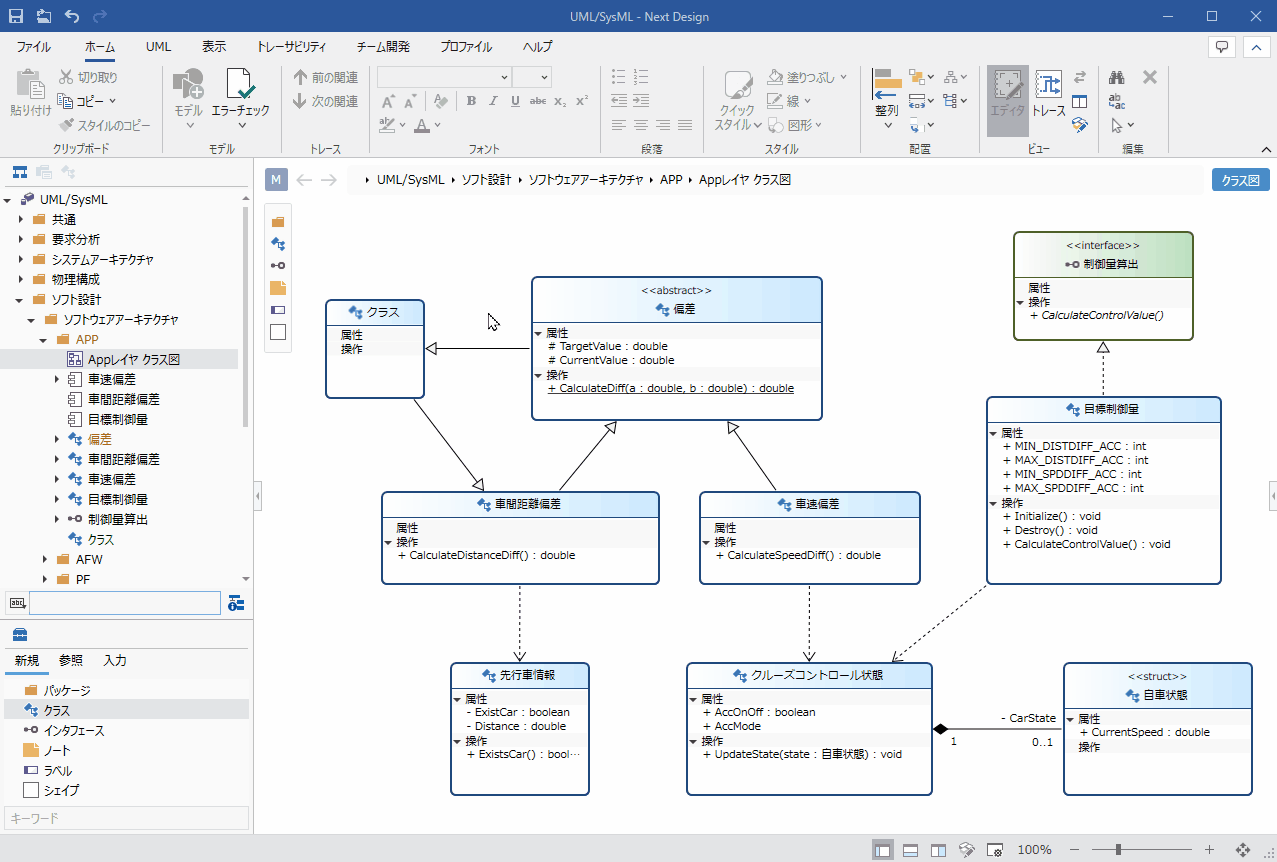Click the swap arrows icon in ビュー group
1277x862 pixels.
(1080, 77)
